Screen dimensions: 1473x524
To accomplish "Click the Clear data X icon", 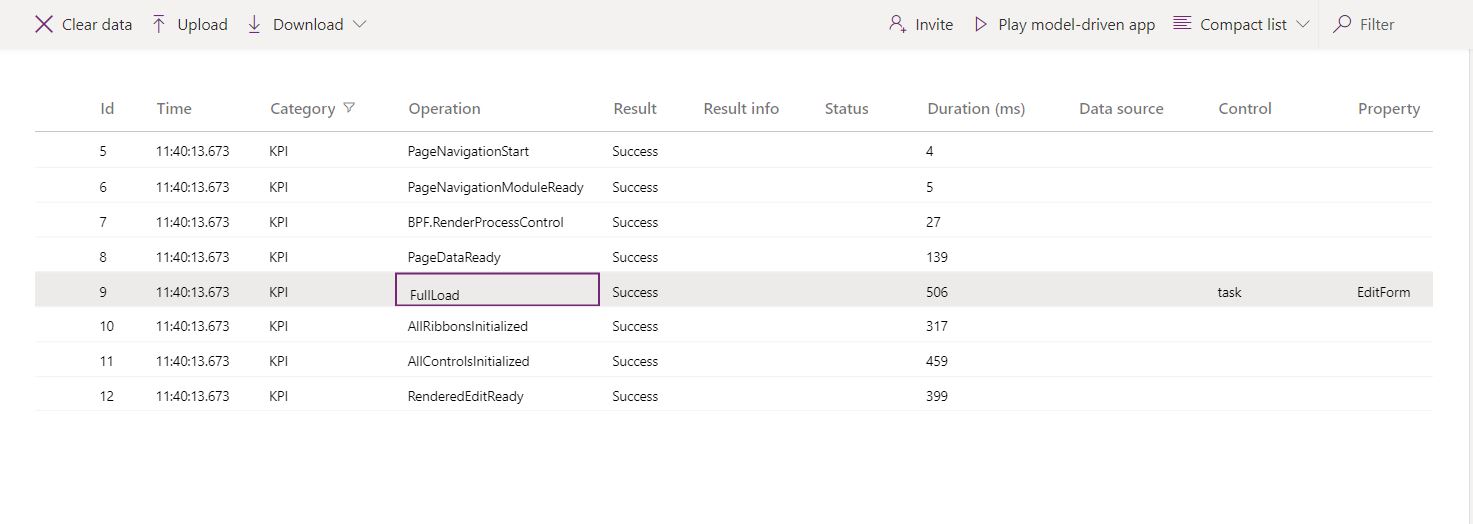I will click(x=44, y=25).
